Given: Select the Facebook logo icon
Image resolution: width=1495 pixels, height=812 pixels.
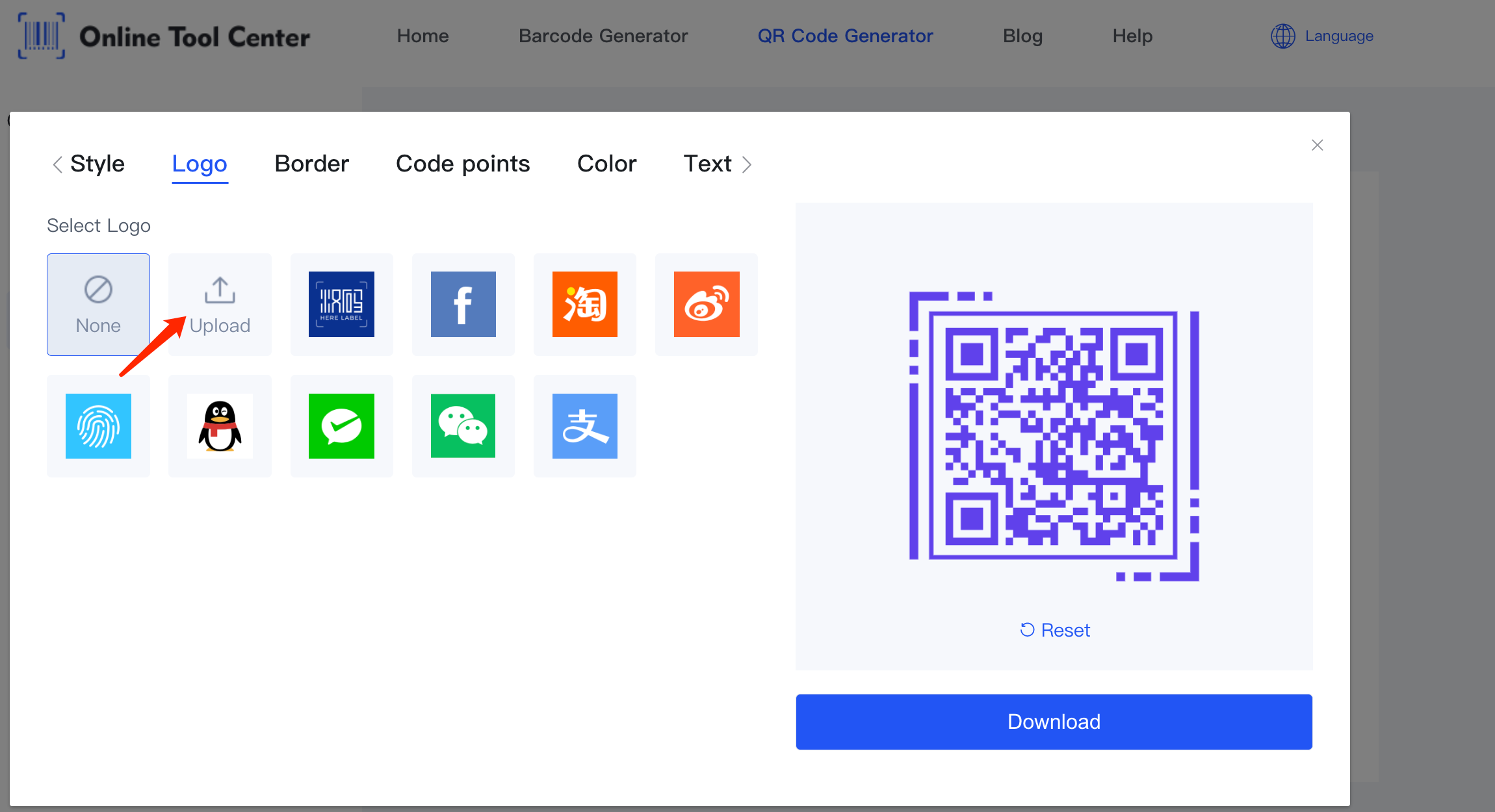Looking at the screenshot, I should [x=463, y=304].
